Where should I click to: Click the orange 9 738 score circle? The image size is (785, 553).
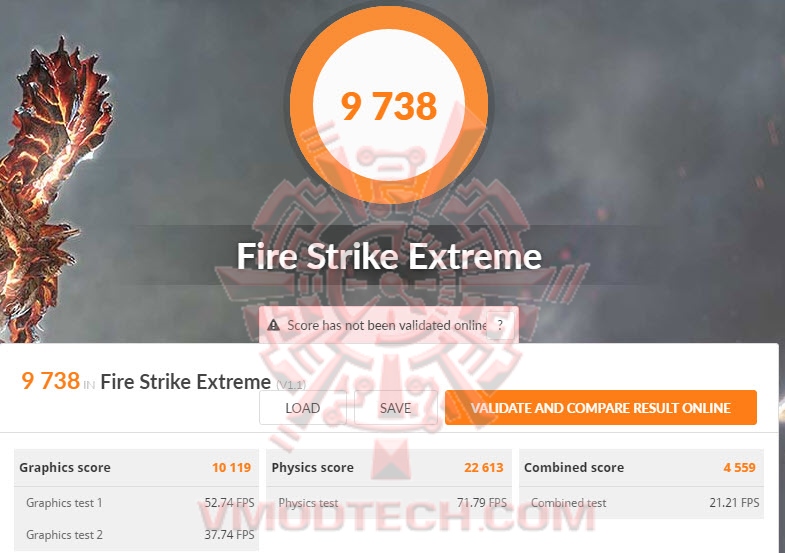pyautogui.click(x=389, y=105)
